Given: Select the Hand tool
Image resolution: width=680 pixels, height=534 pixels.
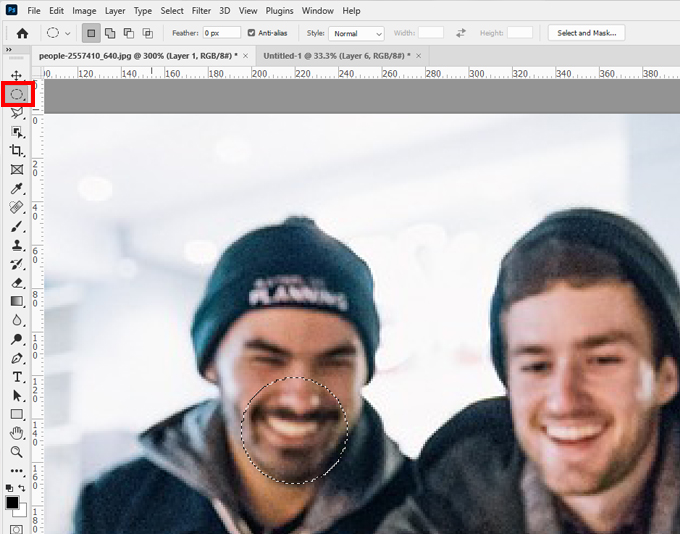Looking at the screenshot, I should [17, 433].
